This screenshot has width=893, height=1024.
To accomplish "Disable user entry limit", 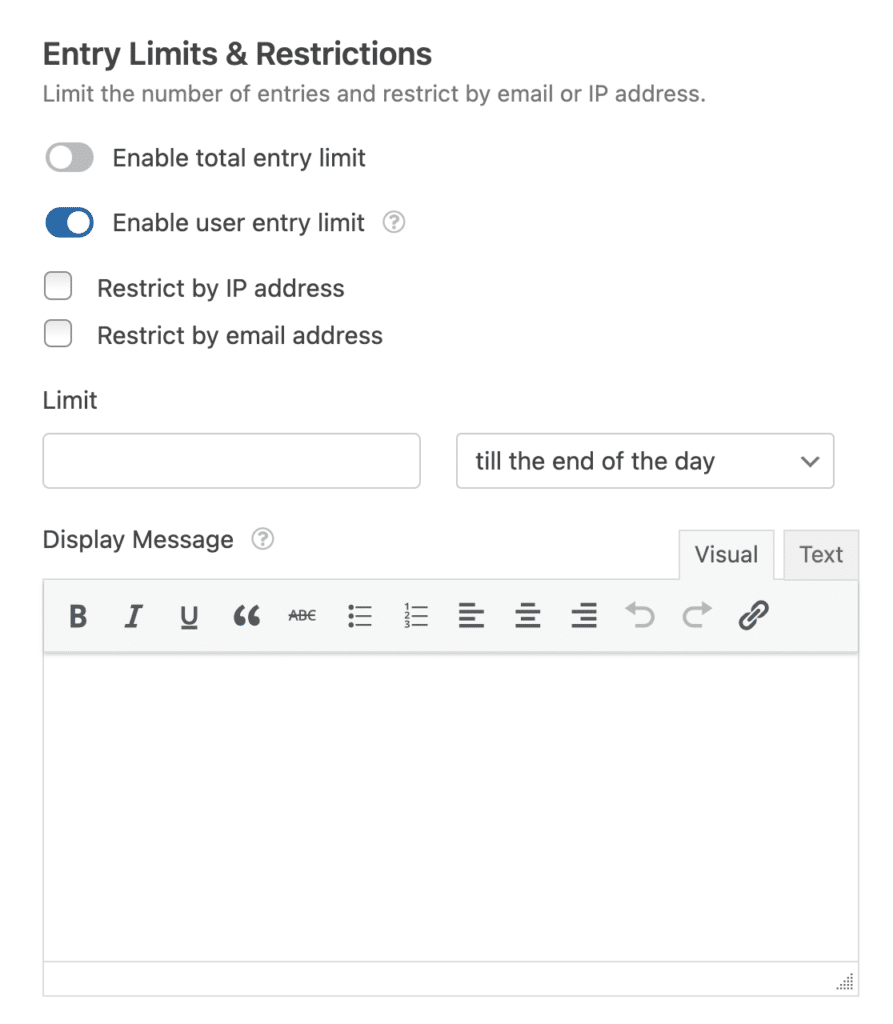I will pos(69,222).
